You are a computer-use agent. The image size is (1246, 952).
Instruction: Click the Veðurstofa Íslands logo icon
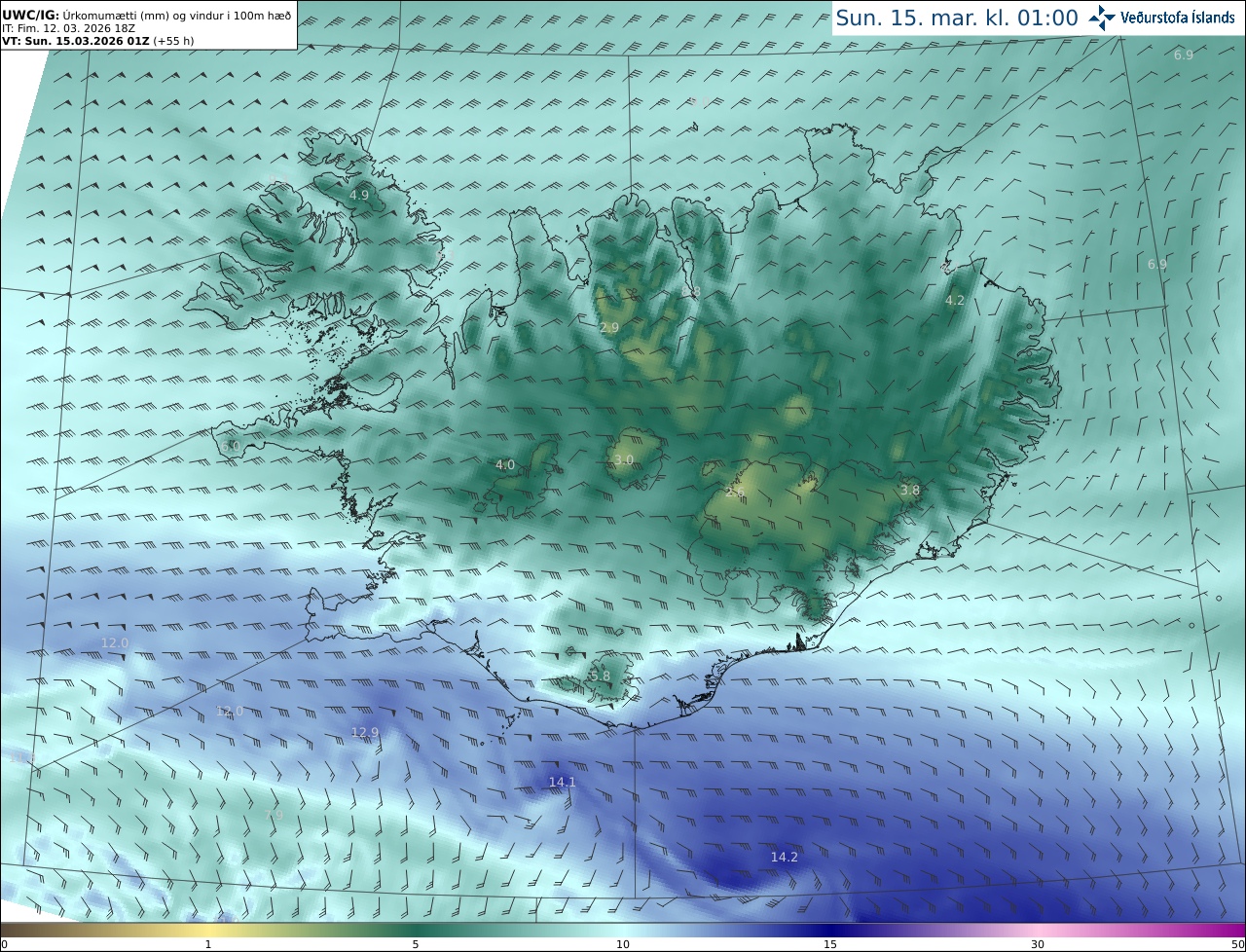coord(1102,18)
